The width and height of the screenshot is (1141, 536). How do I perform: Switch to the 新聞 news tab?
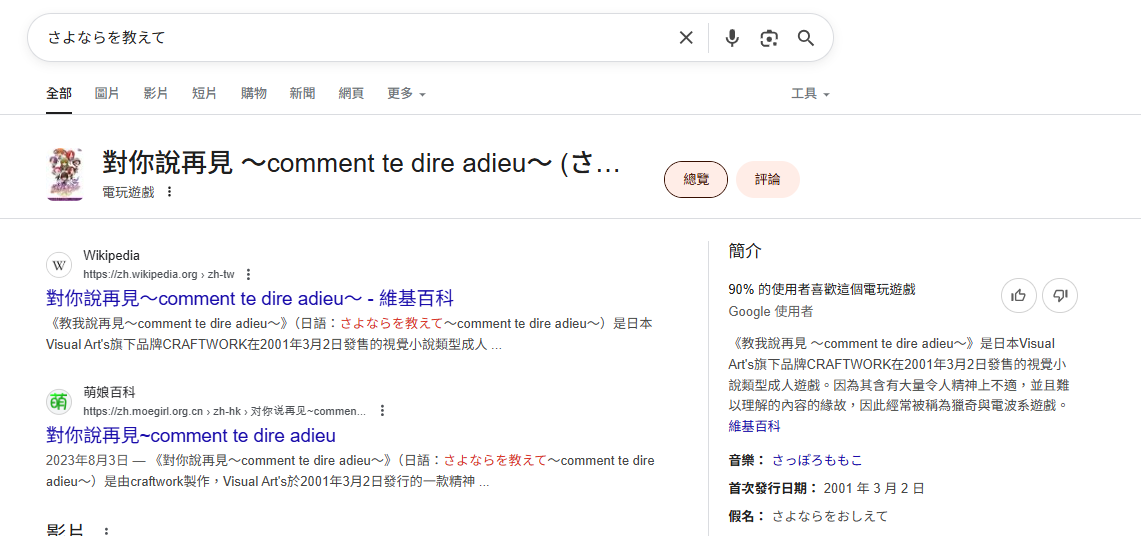pos(302,93)
